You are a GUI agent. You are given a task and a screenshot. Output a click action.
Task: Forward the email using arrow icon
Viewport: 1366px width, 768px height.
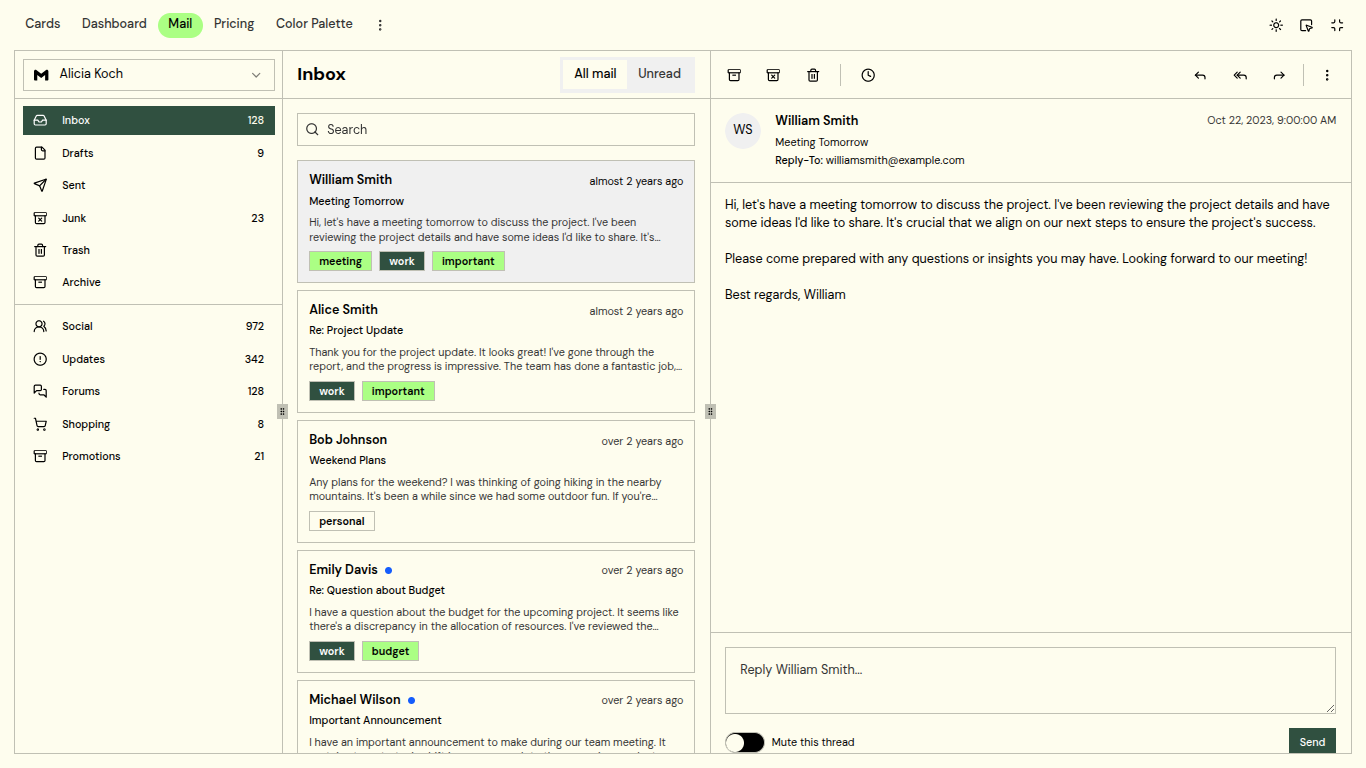1279,75
